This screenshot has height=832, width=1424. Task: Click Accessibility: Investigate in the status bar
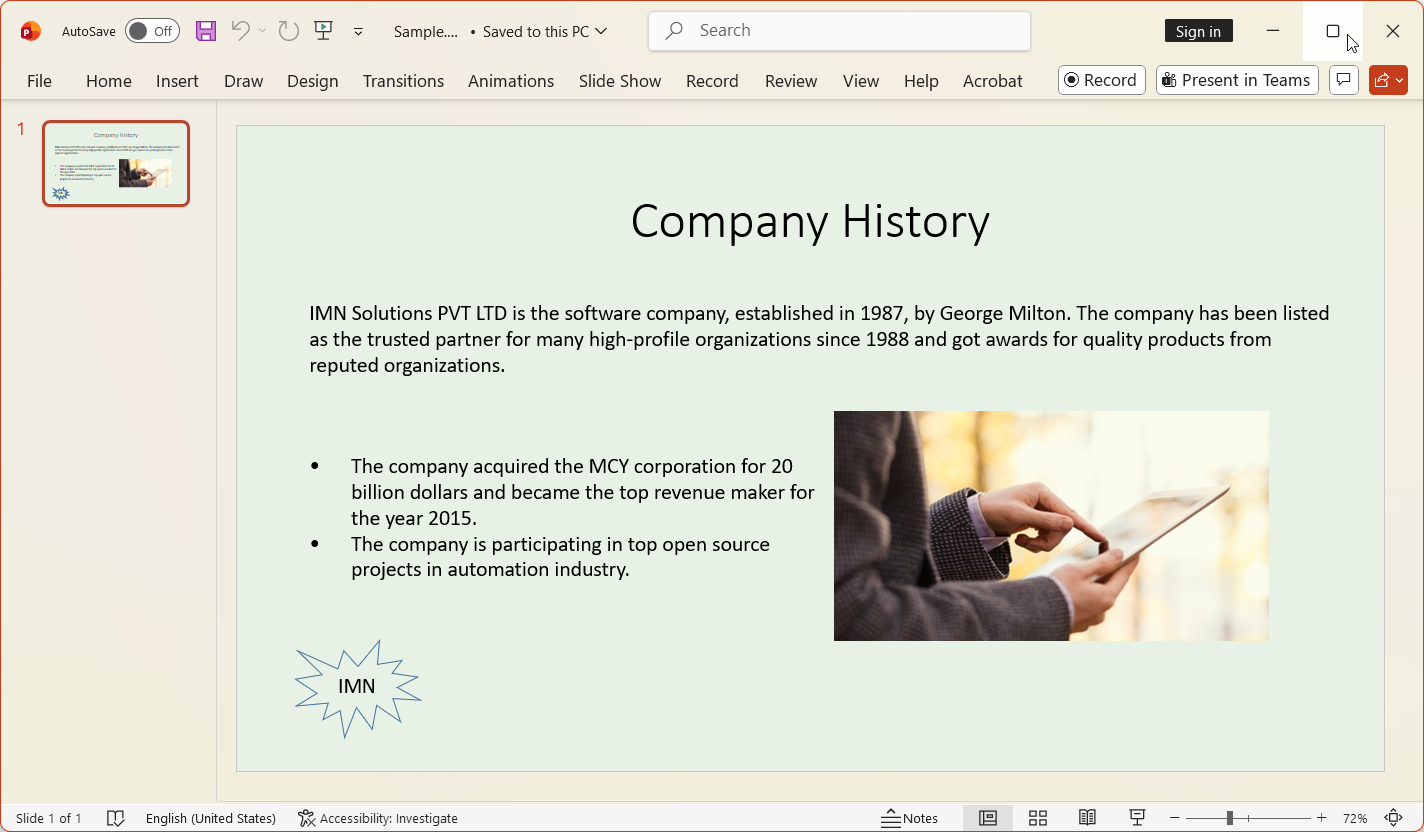point(378,817)
